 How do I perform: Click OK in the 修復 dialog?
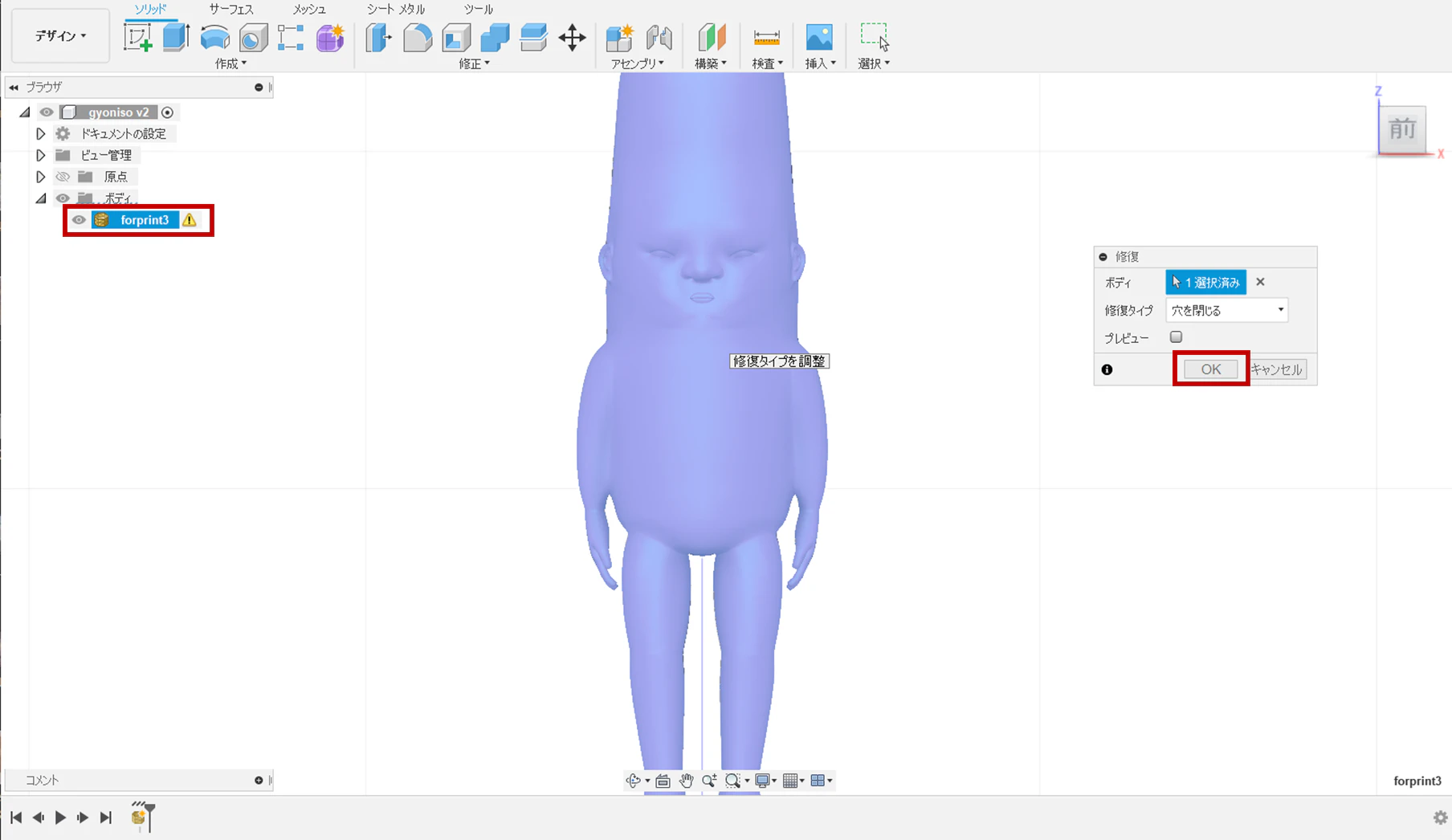(x=1210, y=369)
